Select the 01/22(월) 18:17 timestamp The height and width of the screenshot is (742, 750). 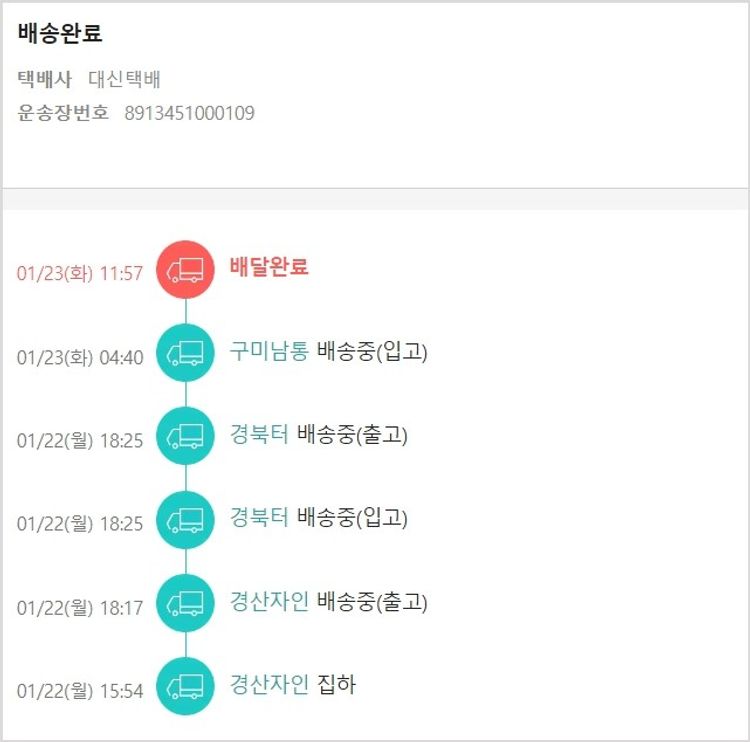(x=80, y=607)
